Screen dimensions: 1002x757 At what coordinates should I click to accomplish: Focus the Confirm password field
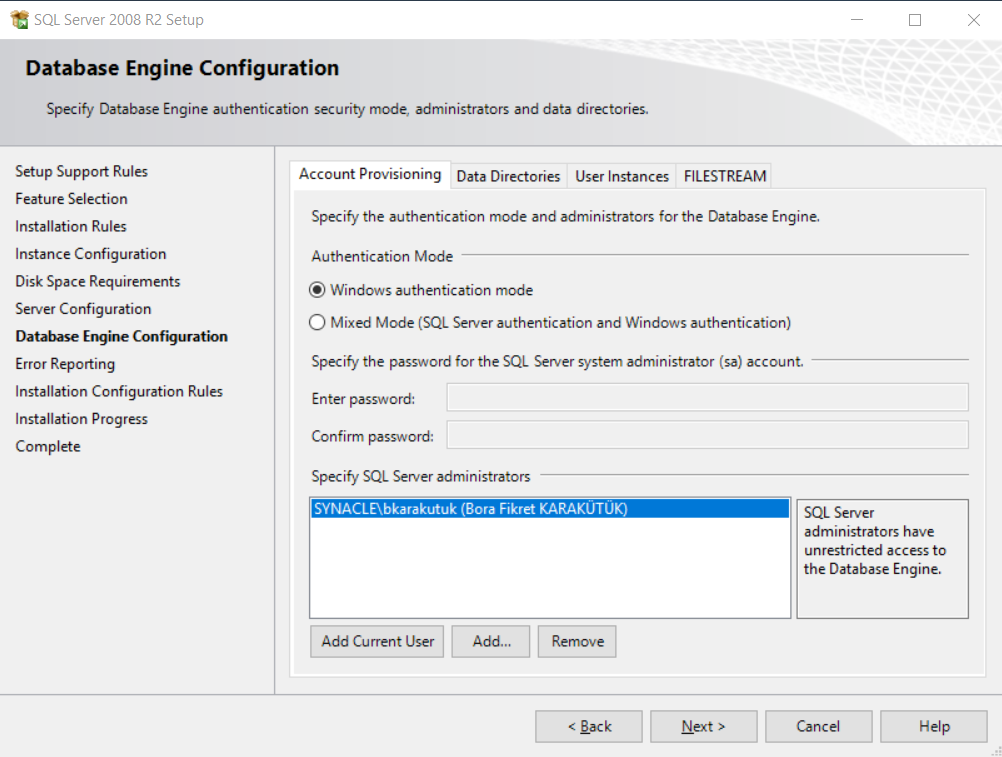707,435
